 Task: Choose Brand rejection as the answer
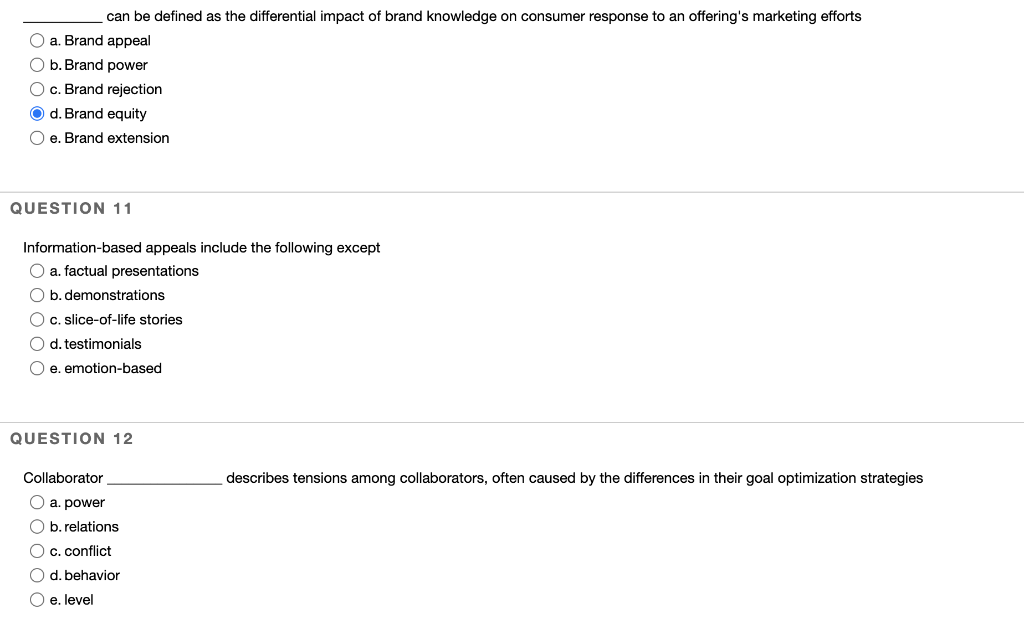(x=37, y=89)
